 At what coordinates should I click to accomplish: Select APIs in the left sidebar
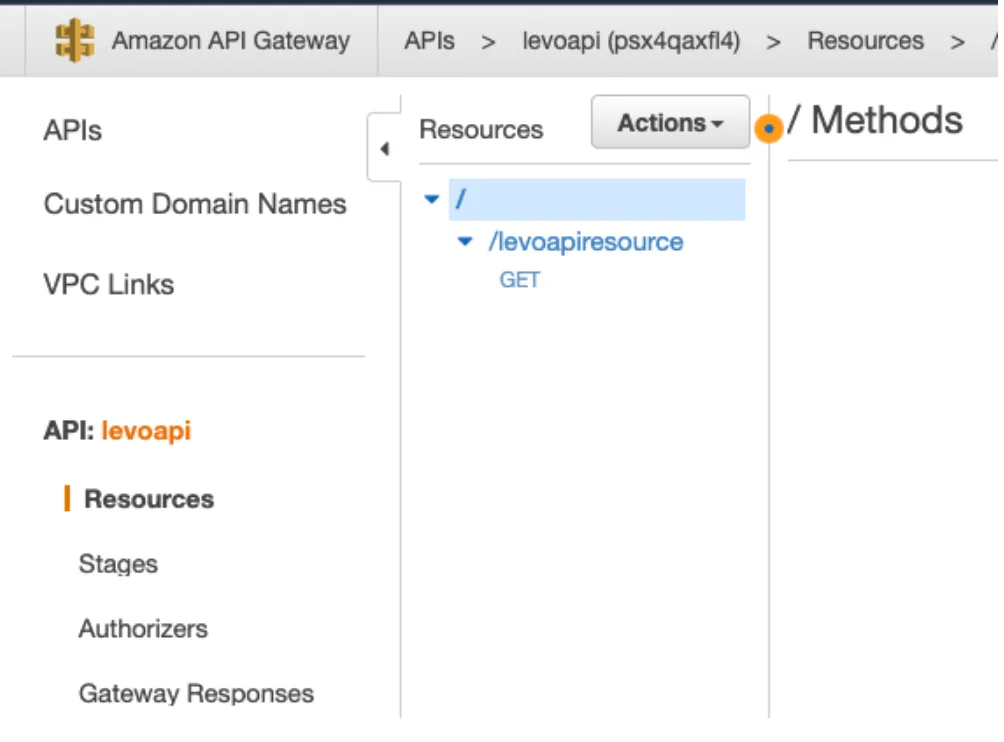coord(72,131)
